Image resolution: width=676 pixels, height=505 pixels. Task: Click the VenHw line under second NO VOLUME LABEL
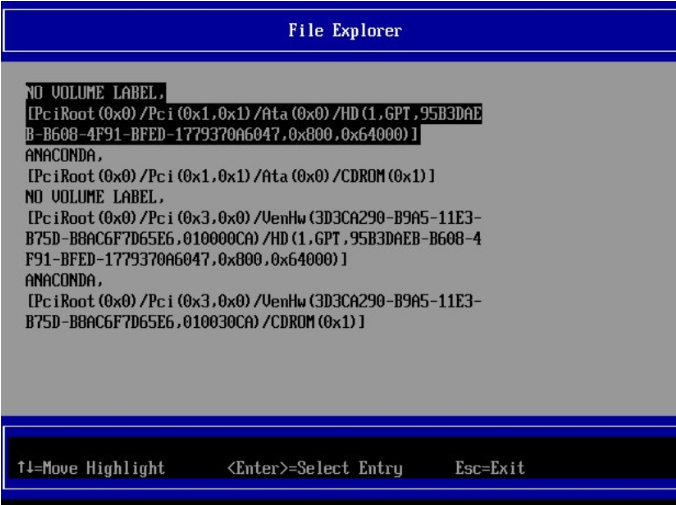pyautogui.click(x=254, y=218)
